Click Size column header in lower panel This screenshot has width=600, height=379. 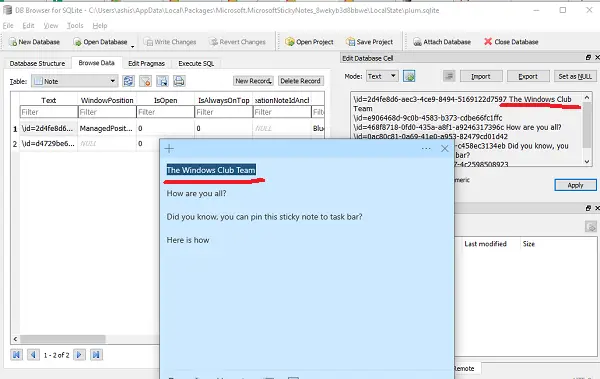(x=529, y=244)
